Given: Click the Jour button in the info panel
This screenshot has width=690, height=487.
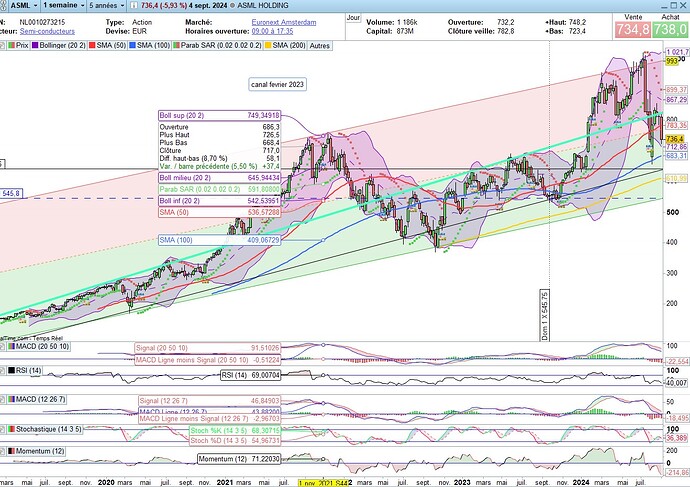Looking at the screenshot, I should click(x=353, y=18).
